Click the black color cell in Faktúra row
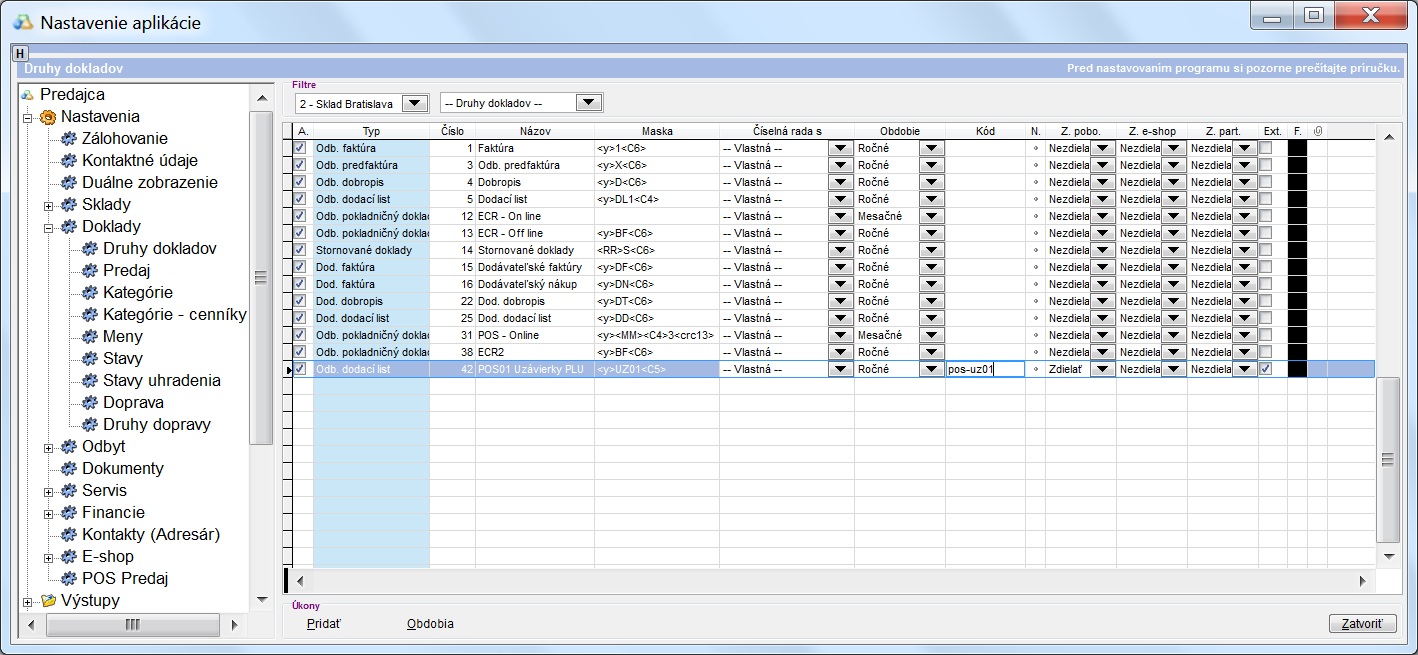1418x655 pixels. (x=1297, y=148)
